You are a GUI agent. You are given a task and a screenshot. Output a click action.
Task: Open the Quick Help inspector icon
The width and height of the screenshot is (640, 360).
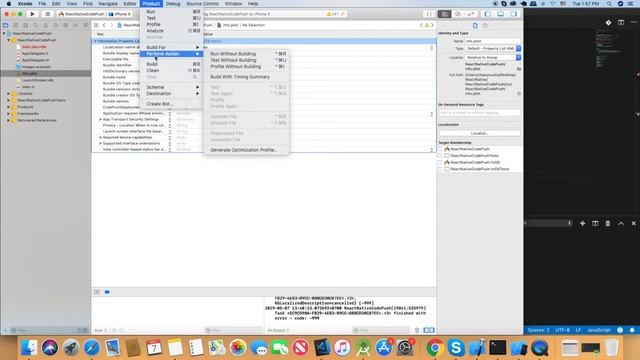pyautogui.click(x=485, y=26)
